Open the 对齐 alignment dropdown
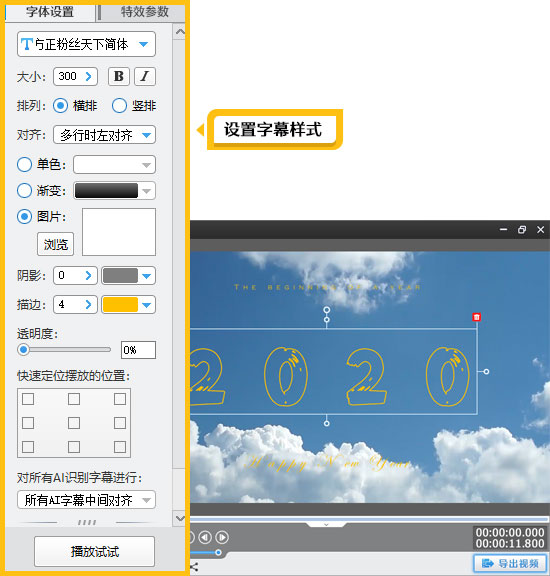The image size is (550, 576). (104, 135)
